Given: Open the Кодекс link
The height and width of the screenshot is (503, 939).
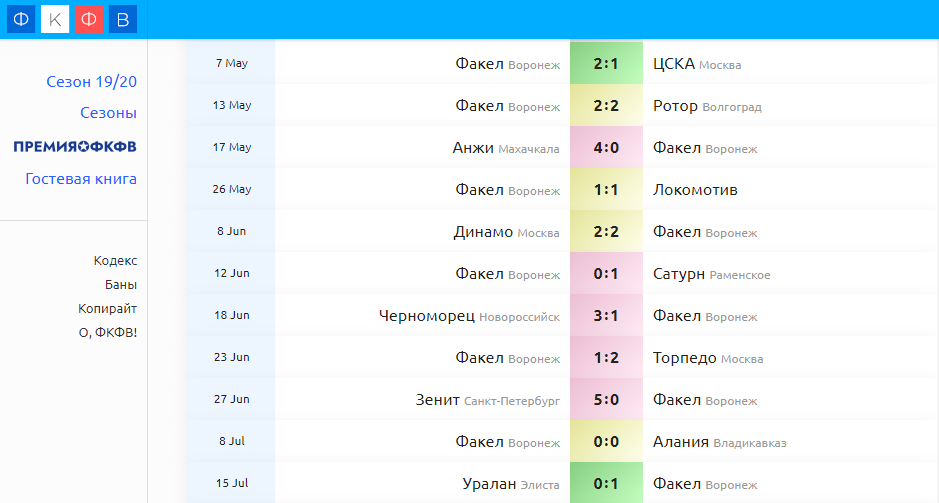Looking at the screenshot, I should coord(115,260).
